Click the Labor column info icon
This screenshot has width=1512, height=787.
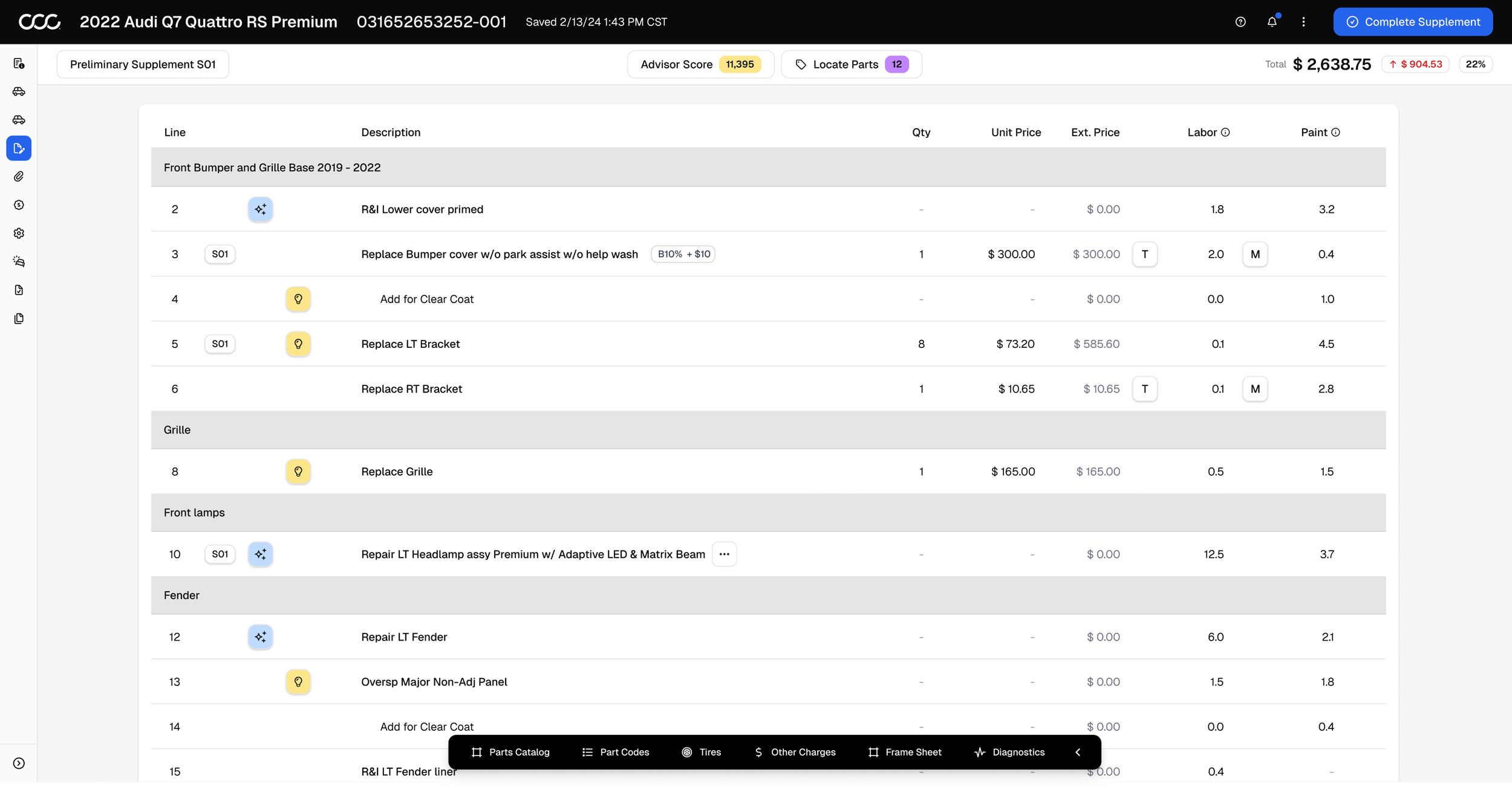1225,132
